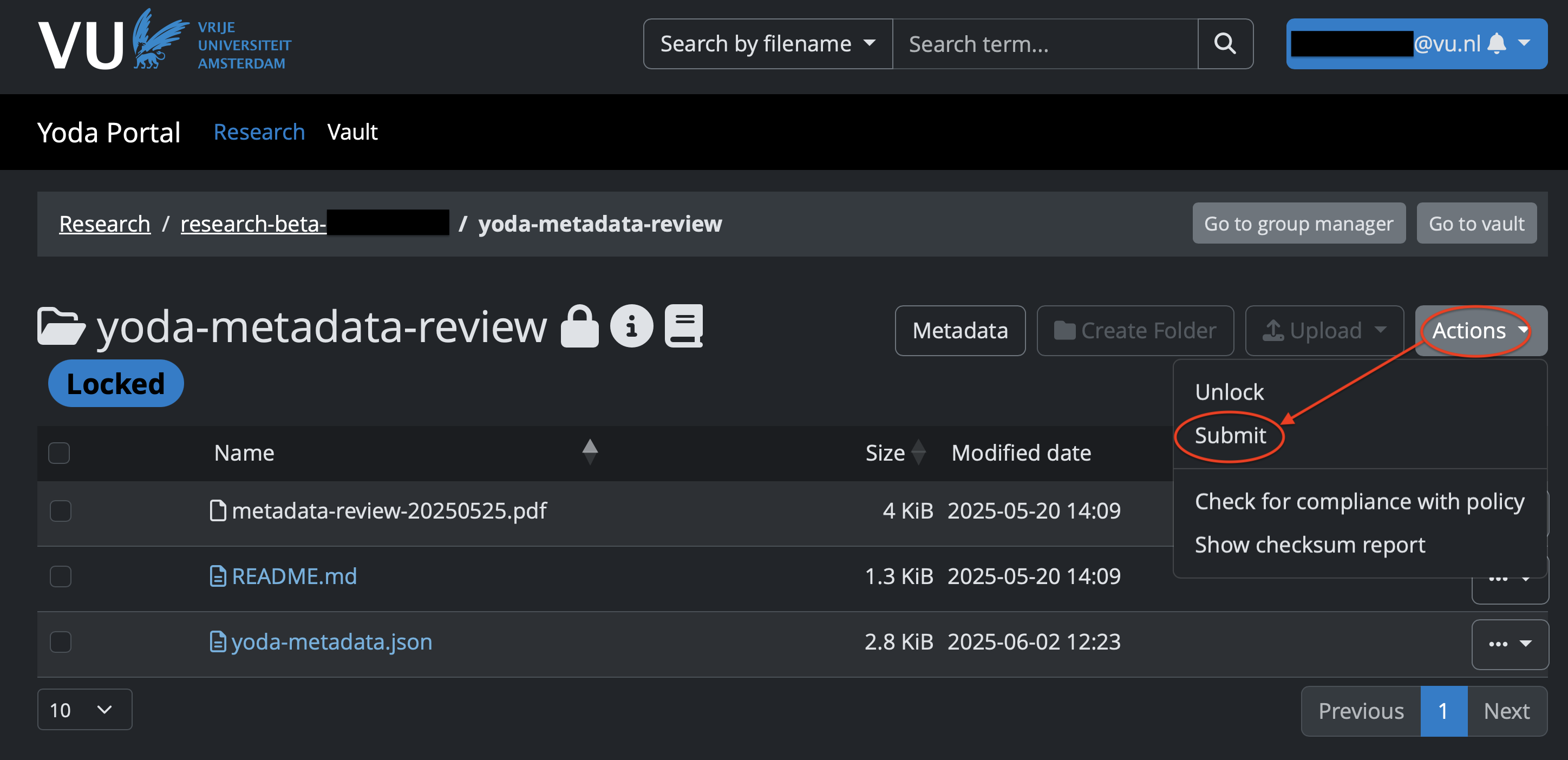Click the Research breadcrumb link

click(x=104, y=224)
